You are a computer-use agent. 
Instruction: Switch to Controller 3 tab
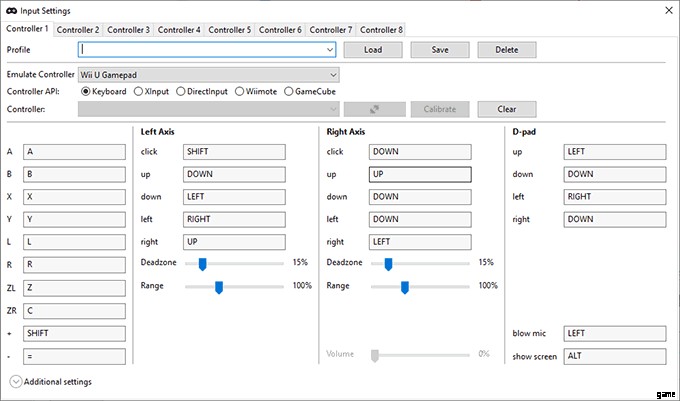coord(128,30)
